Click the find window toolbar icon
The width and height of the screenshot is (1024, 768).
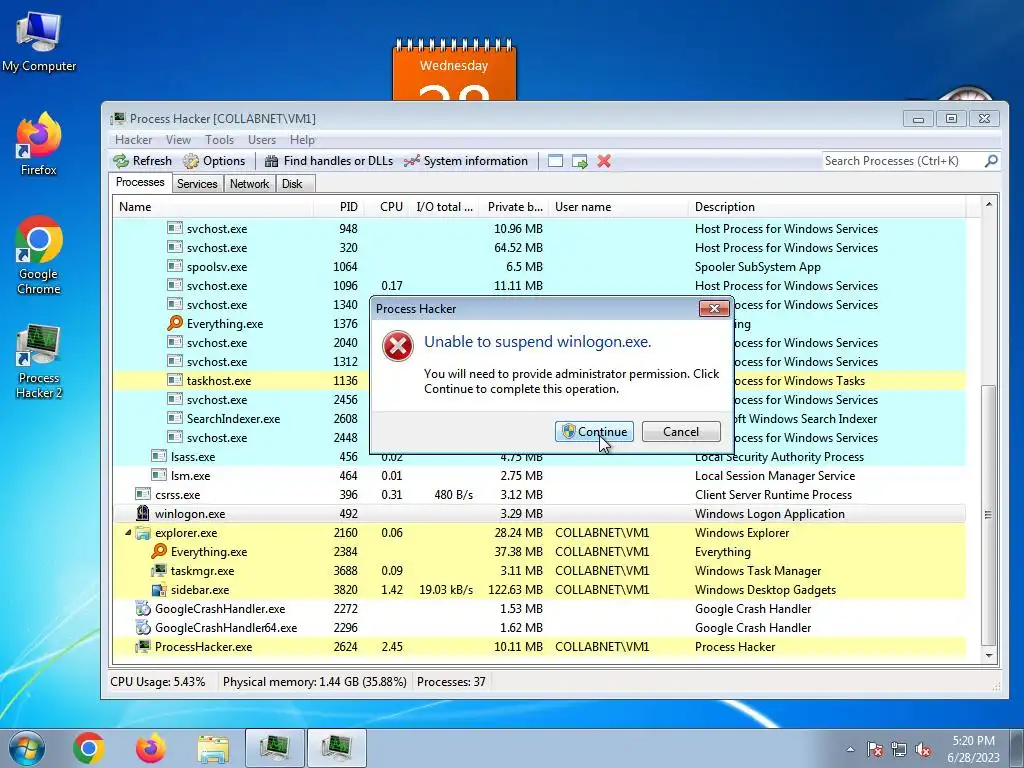(555, 161)
